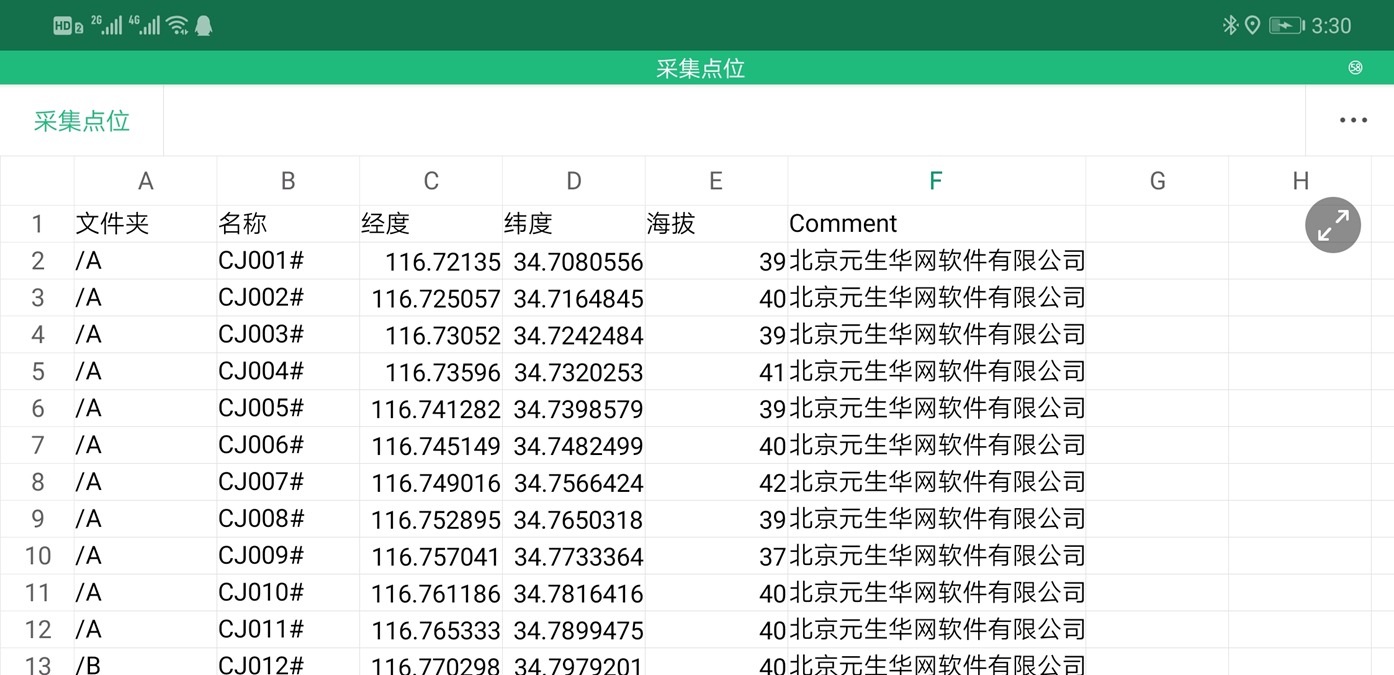Image resolution: width=1394 pixels, height=675 pixels.
Task: Select the 经度 header cell
Action: pos(431,224)
